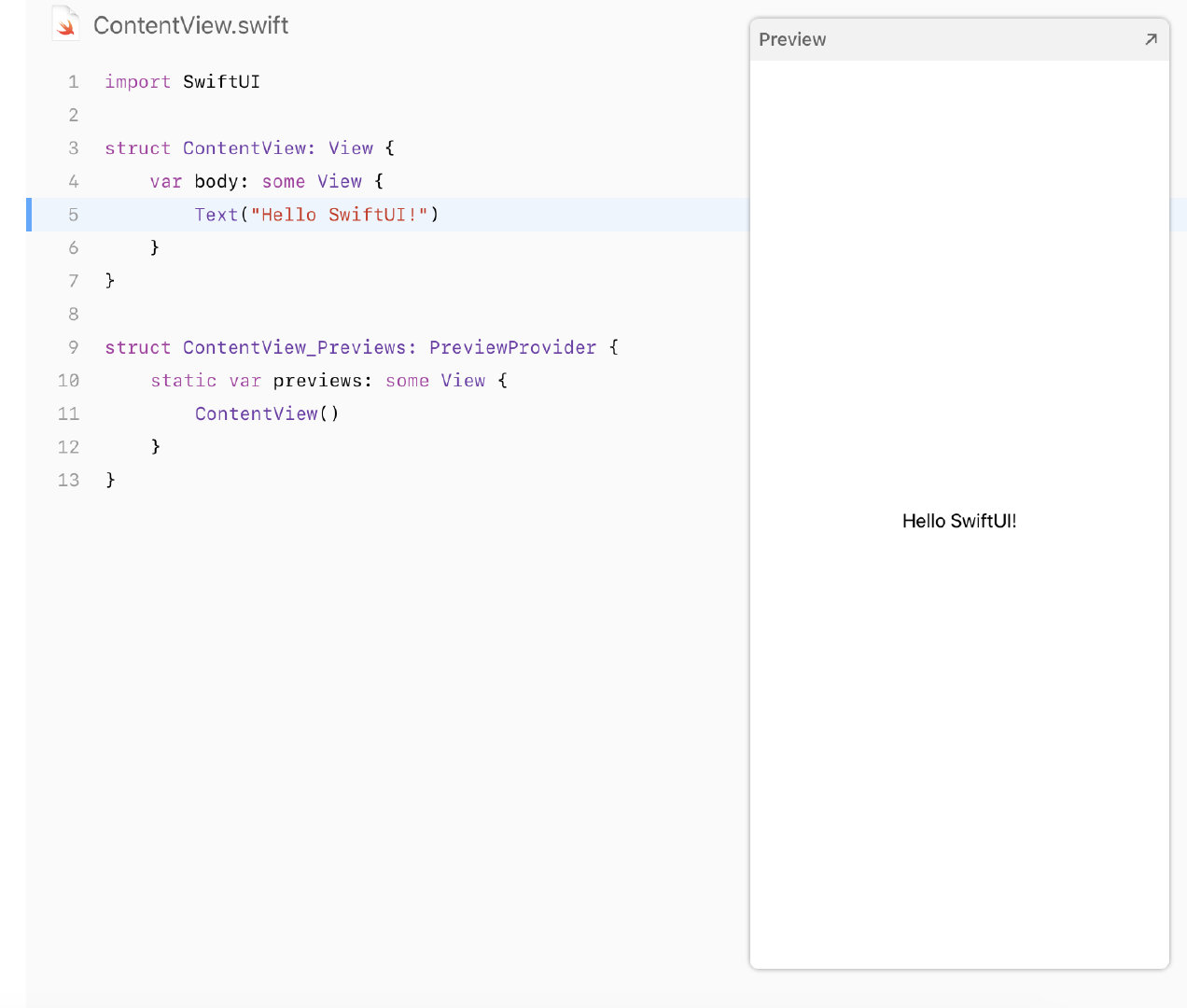Click line number 9 in gutter
This screenshot has height=1008, width=1187.
(74, 347)
